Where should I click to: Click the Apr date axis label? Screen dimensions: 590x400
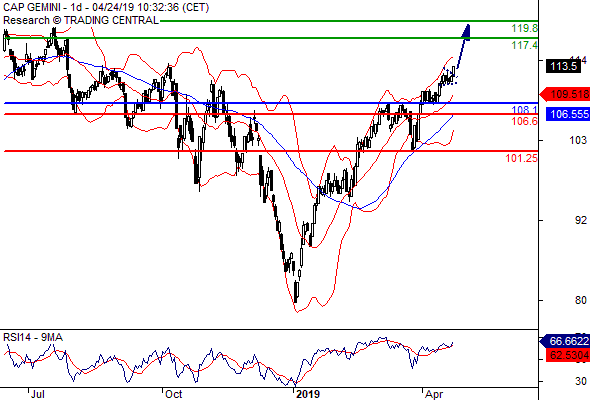[x=434, y=394]
